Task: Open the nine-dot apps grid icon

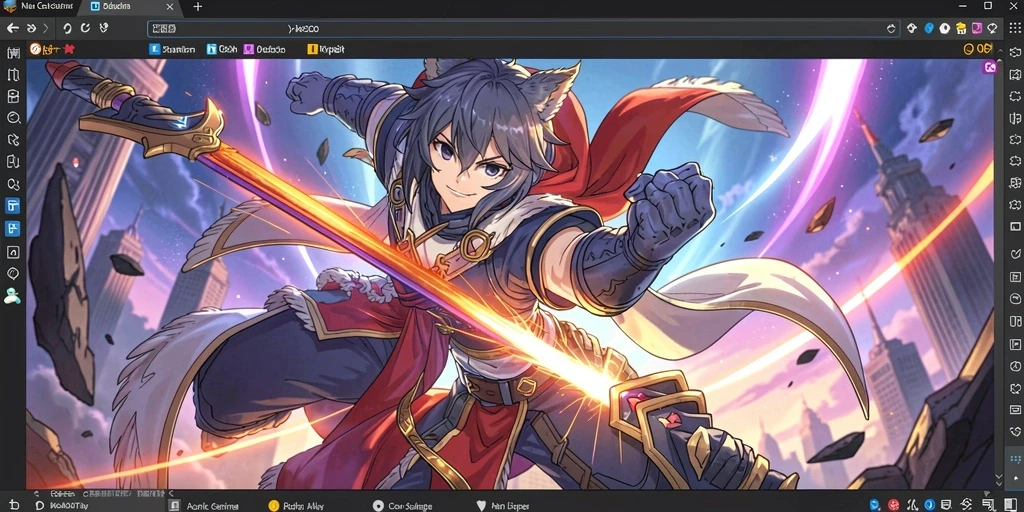Action: tap(1014, 28)
